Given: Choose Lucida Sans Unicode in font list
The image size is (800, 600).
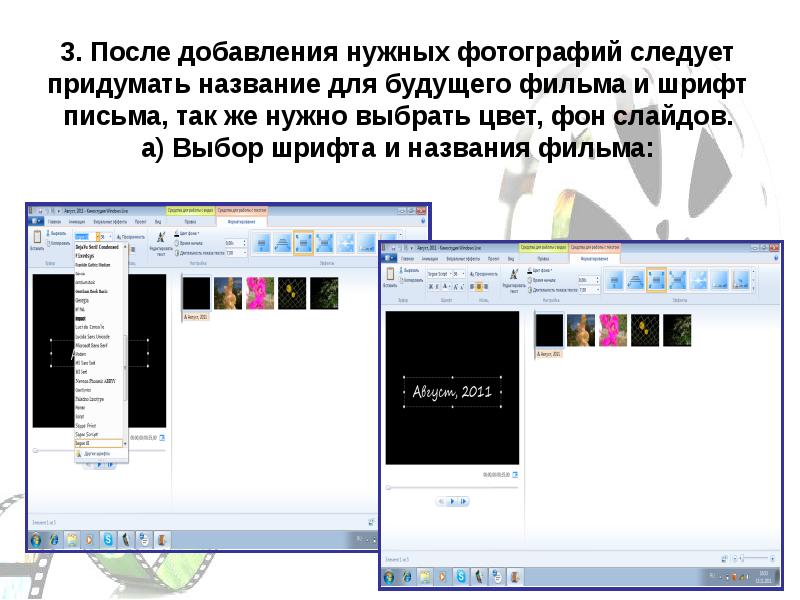Looking at the screenshot, I should [x=92, y=337].
